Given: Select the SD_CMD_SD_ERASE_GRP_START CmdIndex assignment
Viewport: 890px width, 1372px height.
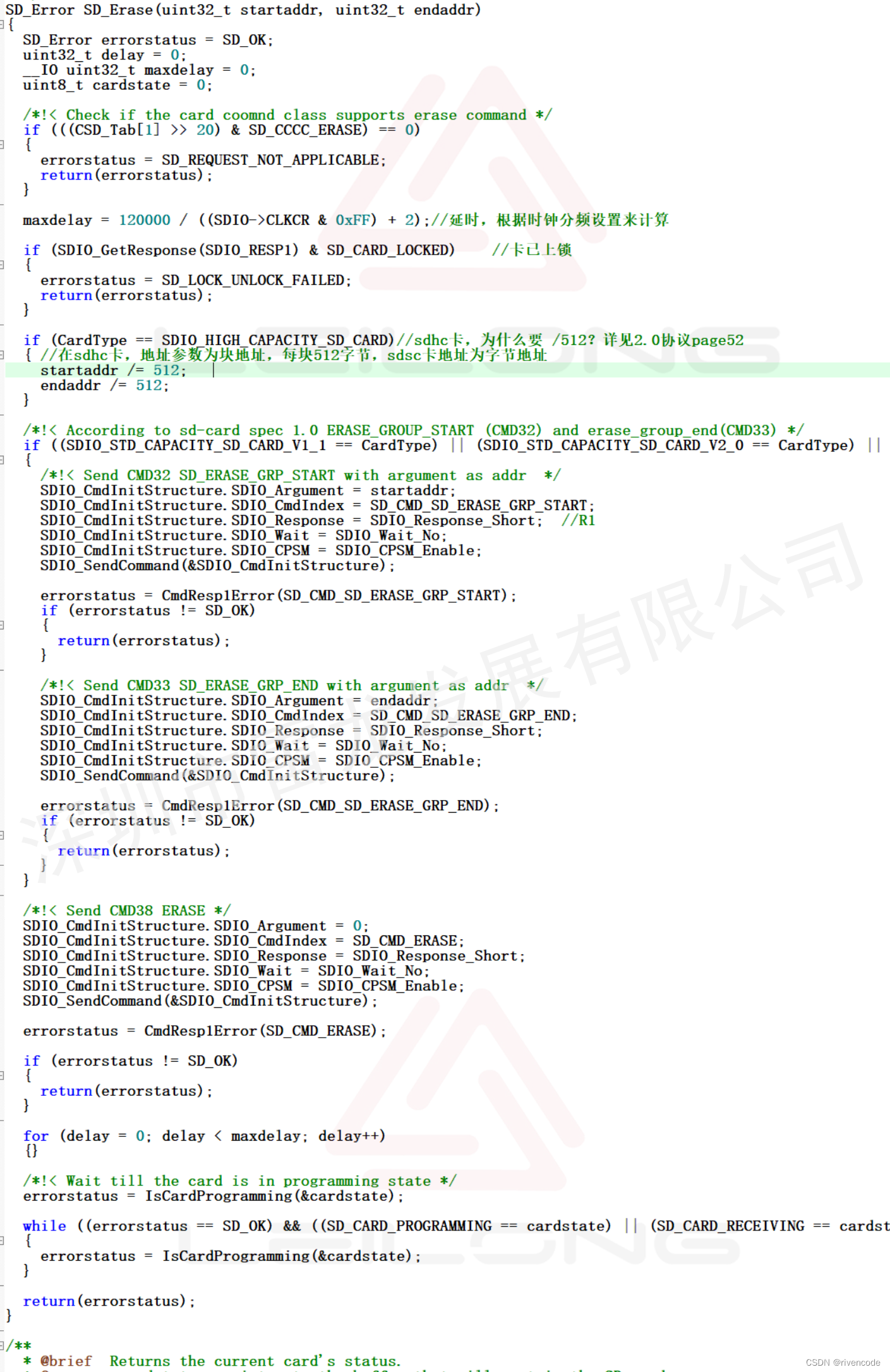Looking at the screenshot, I should click(318, 506).
